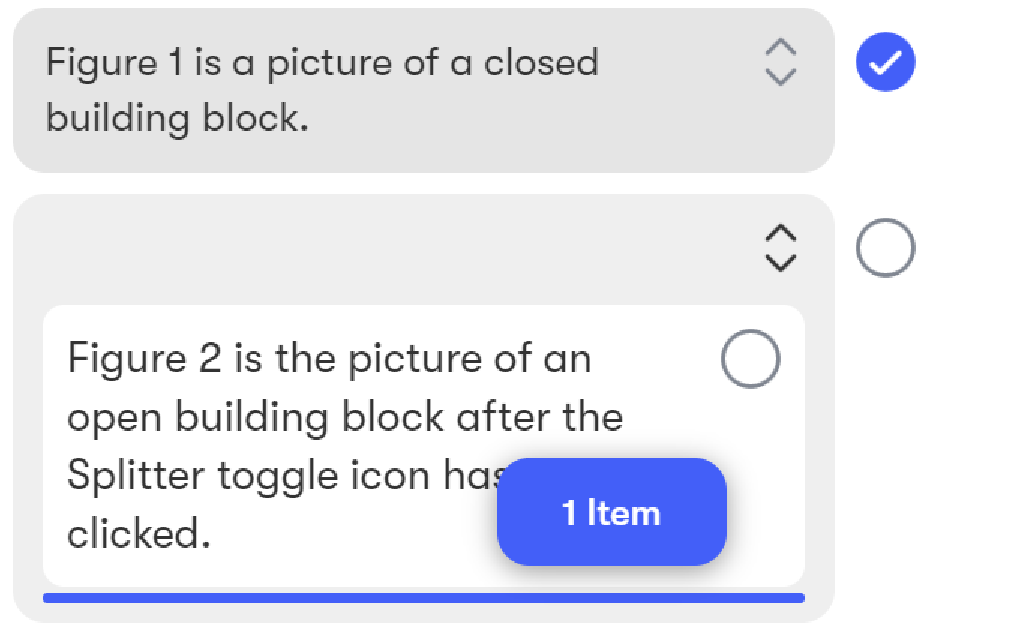Select the gray Figure 1 closed building block card

(x=424, y=91)
